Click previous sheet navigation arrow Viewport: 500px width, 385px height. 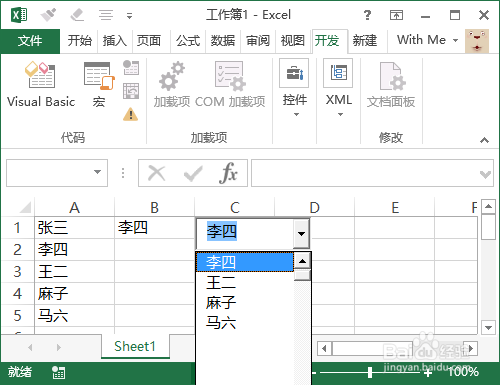[30, 348]
